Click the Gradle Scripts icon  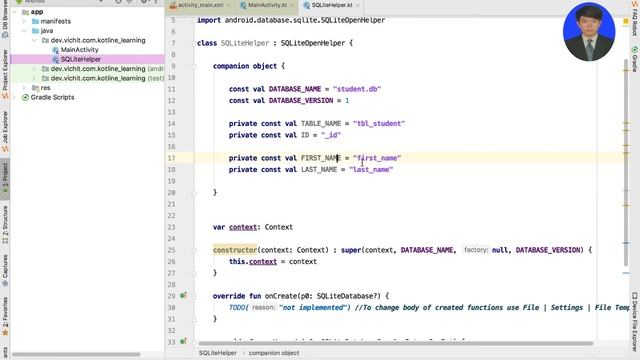point(25,97)
